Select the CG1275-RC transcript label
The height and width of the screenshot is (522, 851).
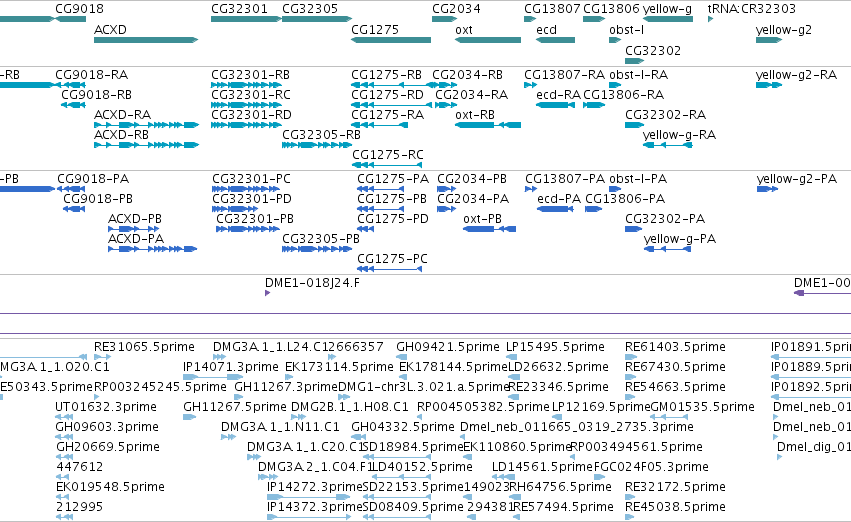point(388,155)
